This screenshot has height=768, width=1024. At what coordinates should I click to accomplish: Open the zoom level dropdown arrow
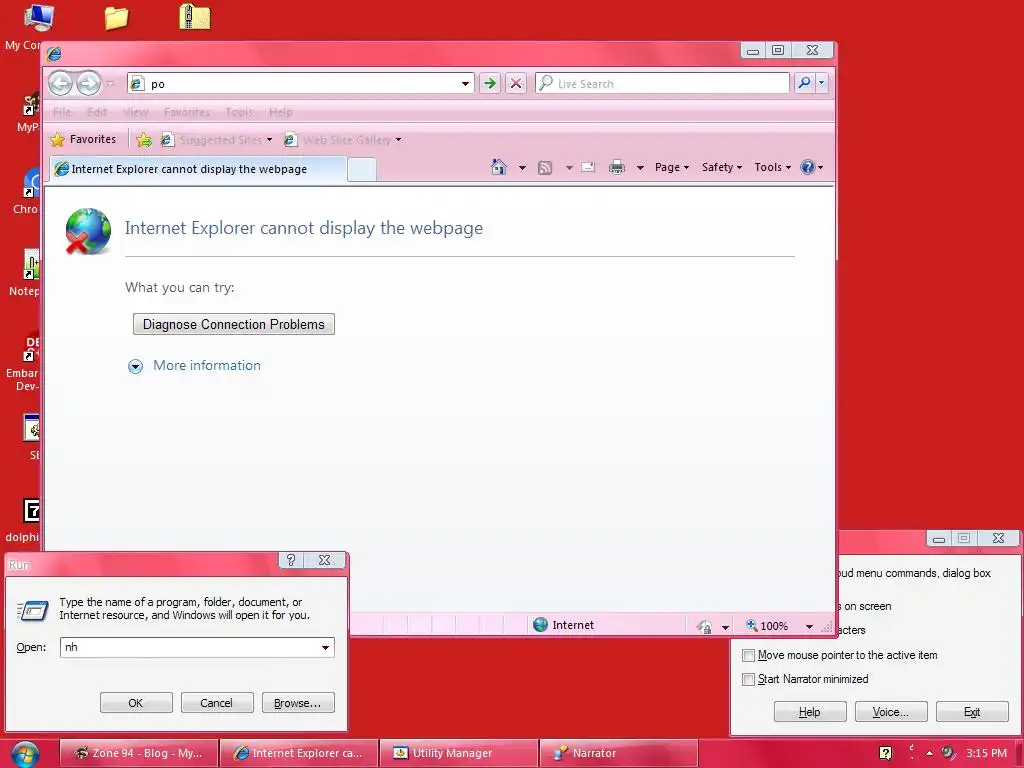(809, 626)
